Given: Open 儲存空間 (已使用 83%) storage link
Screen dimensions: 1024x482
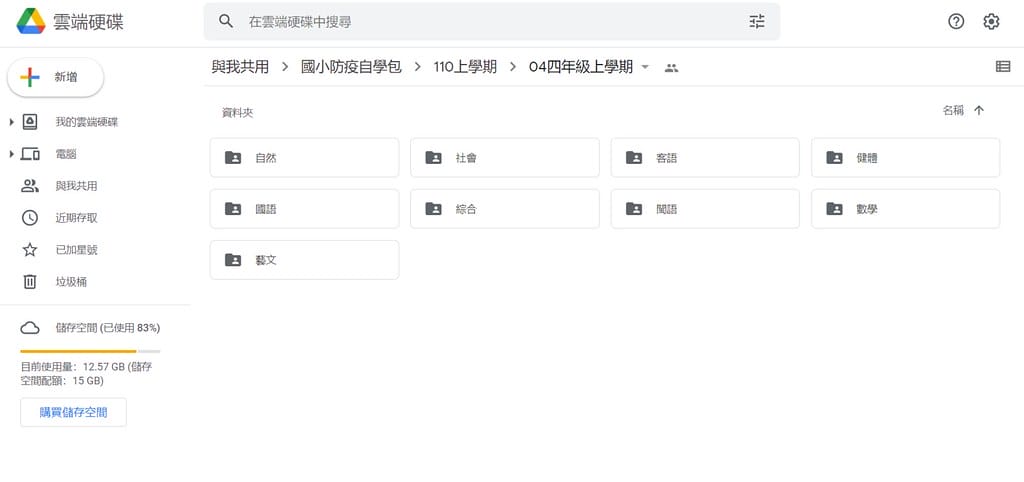Looking at the screenshot, I should (108, 328).
